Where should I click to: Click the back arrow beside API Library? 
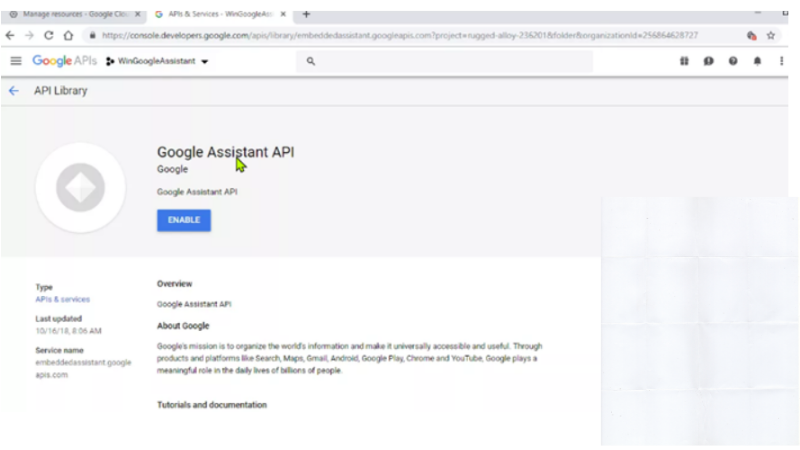(x=14, y=91)
